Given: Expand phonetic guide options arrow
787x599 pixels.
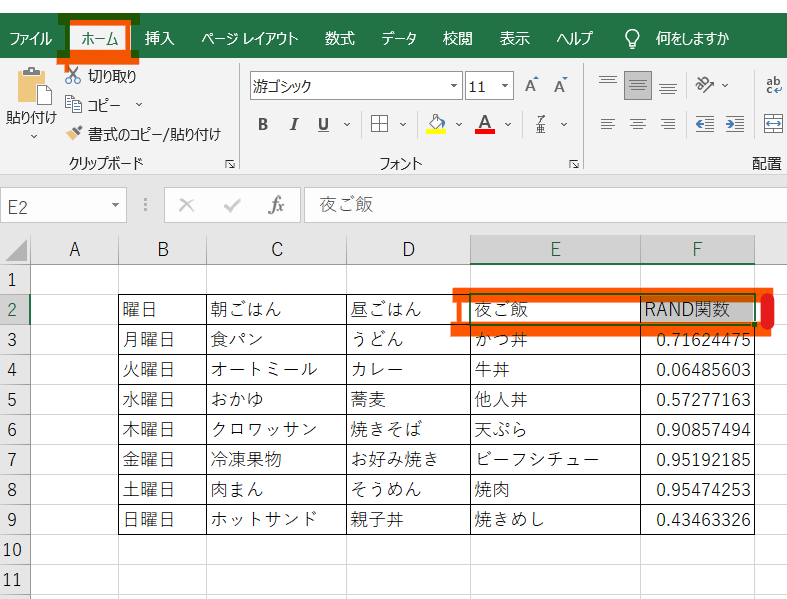Looking at the screenshot, I should click(564, 124).
